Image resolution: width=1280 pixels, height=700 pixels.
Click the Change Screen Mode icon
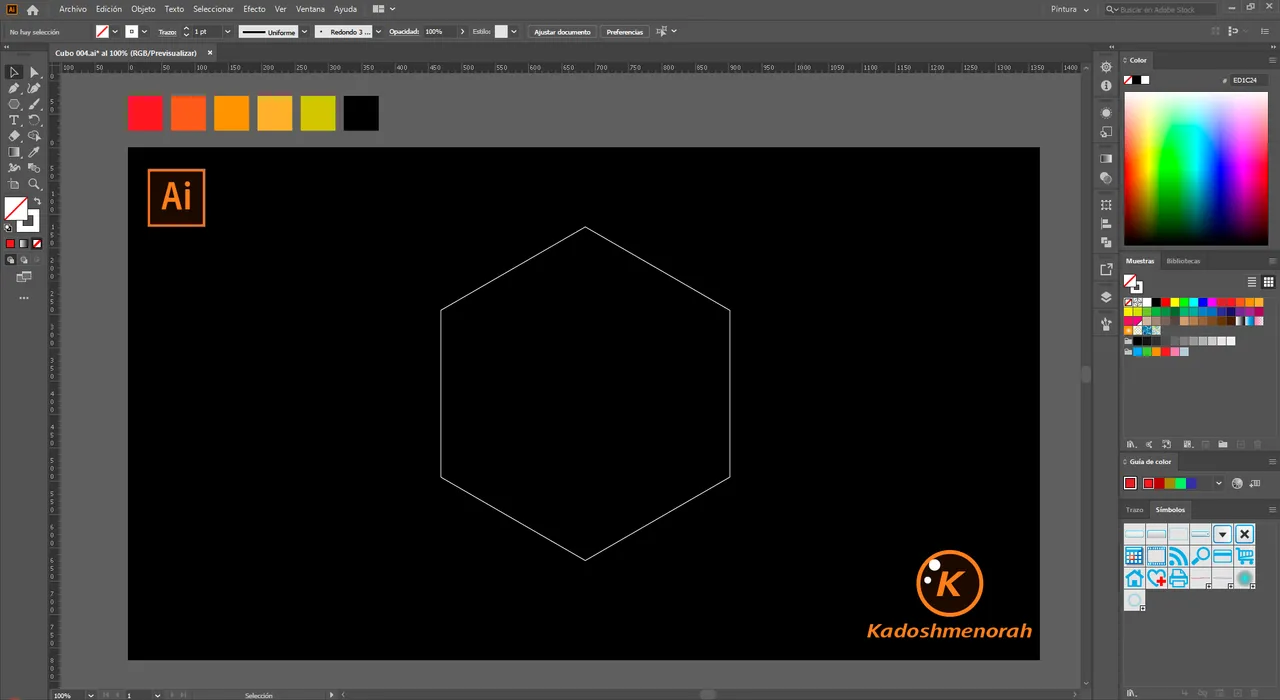pyautogui.click(x=24, y=277)
